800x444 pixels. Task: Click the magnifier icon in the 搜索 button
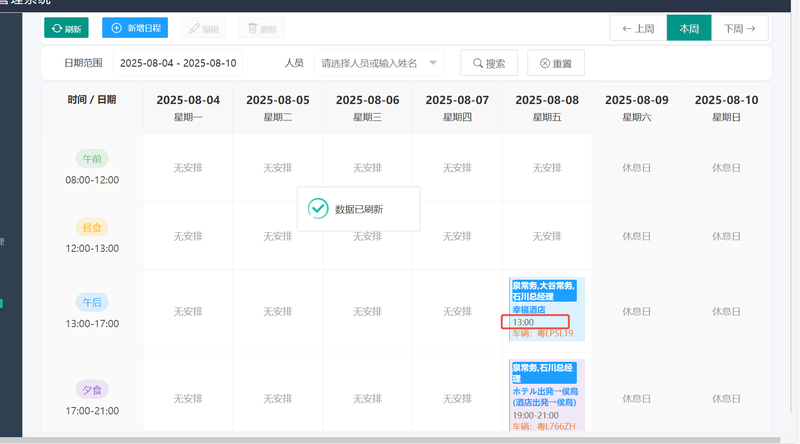point(478,63)
